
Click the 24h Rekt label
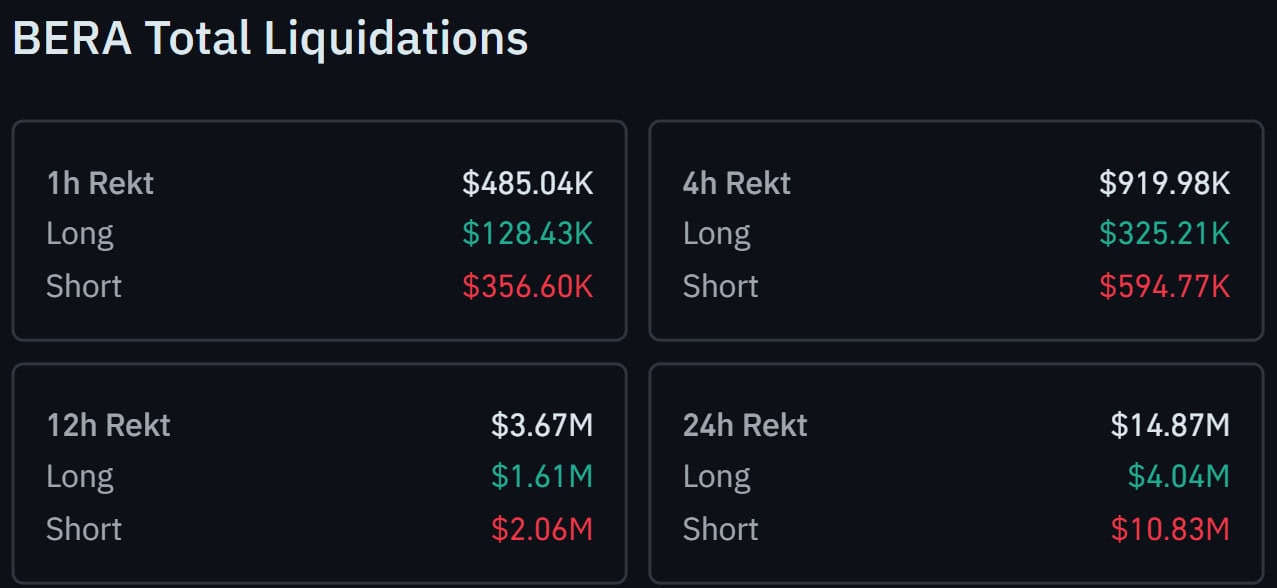point(745,425)
